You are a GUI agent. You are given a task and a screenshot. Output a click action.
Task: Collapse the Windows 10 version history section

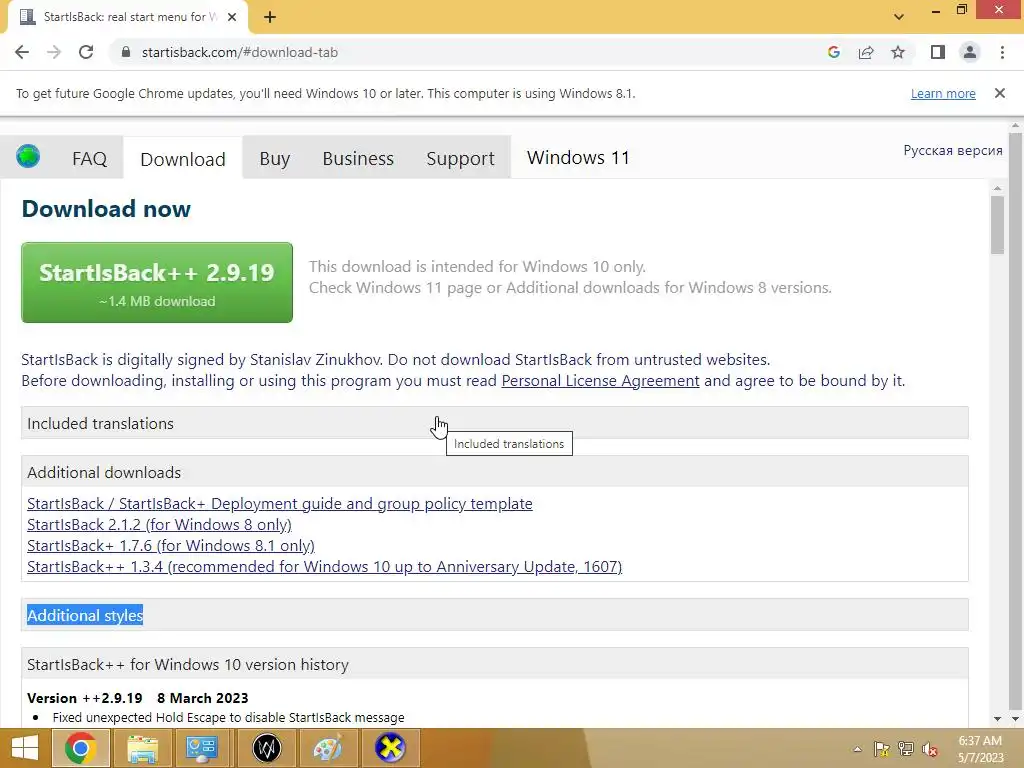click(x=494, y=664)
